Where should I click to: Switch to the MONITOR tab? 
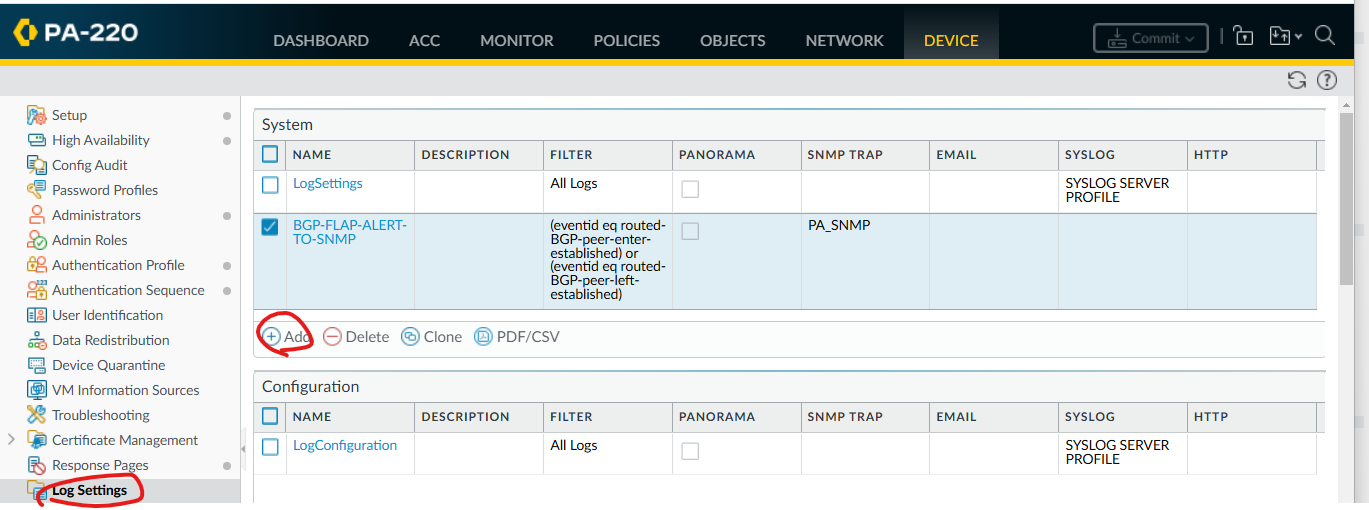pyautogui.click(x=517, y=41)
